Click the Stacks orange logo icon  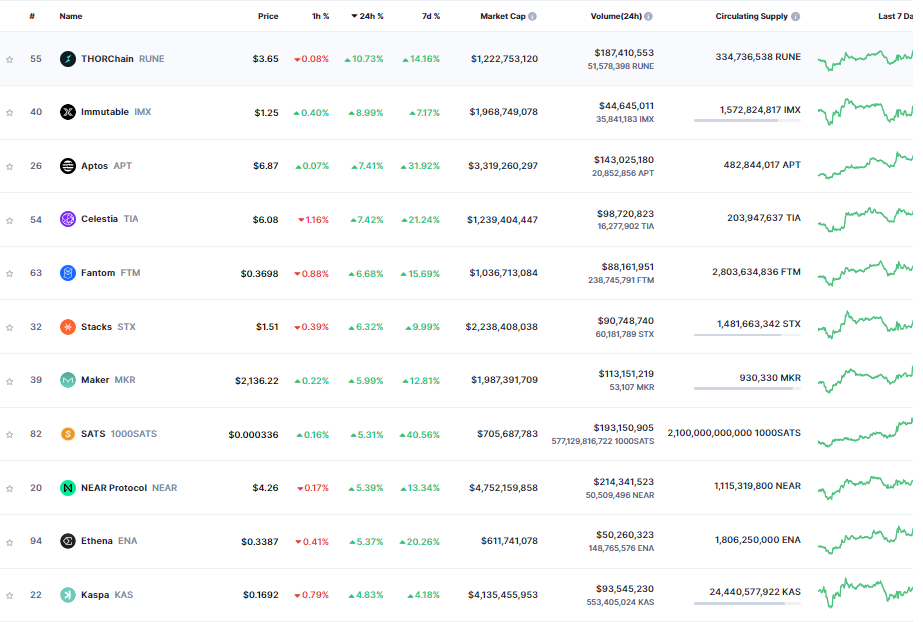coord(68,327)
